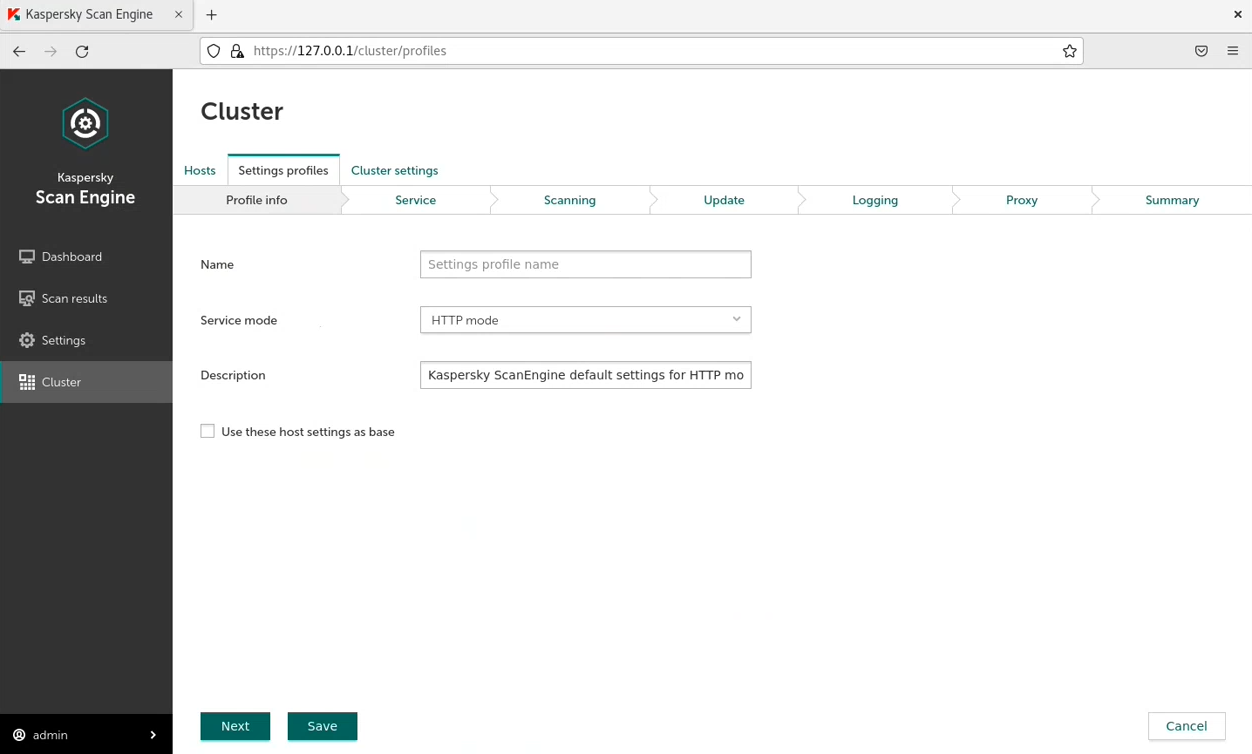Open a new browser tab
The image size is (1252, 754).
pyautogui.click(x=211, y=15)
